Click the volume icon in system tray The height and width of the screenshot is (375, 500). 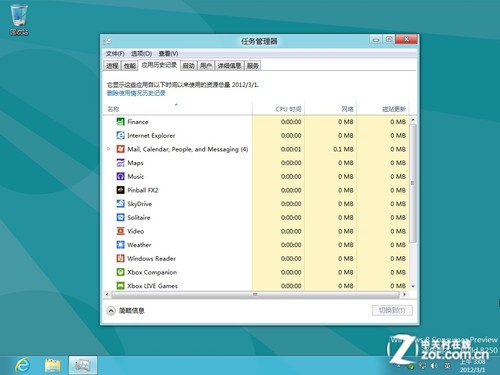pyautogui.click(x=434, y=366)
